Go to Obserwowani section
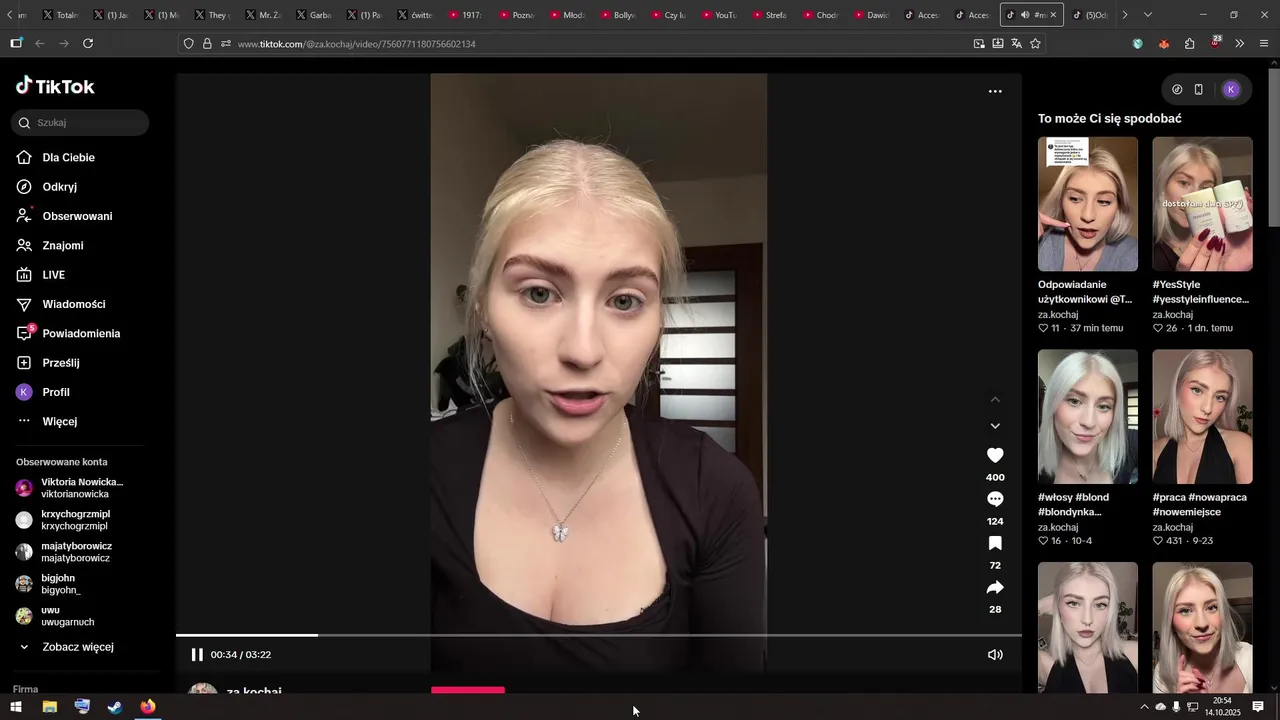1280x720 pixels. click(77, 216)
